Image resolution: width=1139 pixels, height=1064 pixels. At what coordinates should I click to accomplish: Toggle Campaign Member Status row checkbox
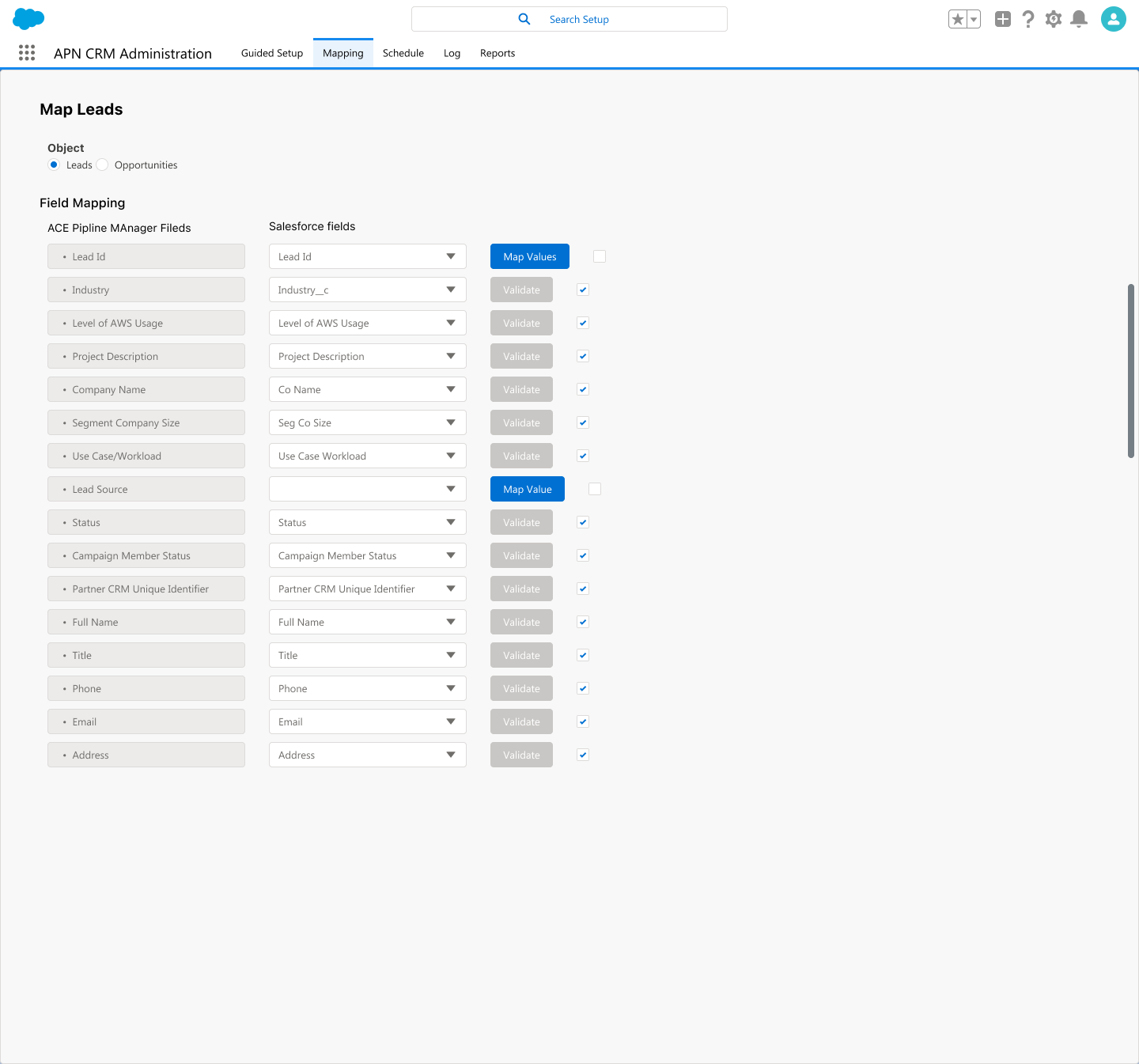(x=583, y=555)
